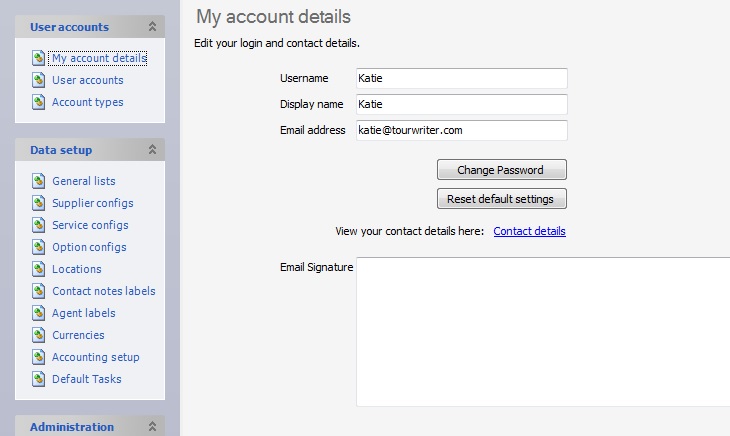Image resolution: width=730 pixels, height=436 pixels.
Task: Follow the Contact details link
Action: (529, 231)
